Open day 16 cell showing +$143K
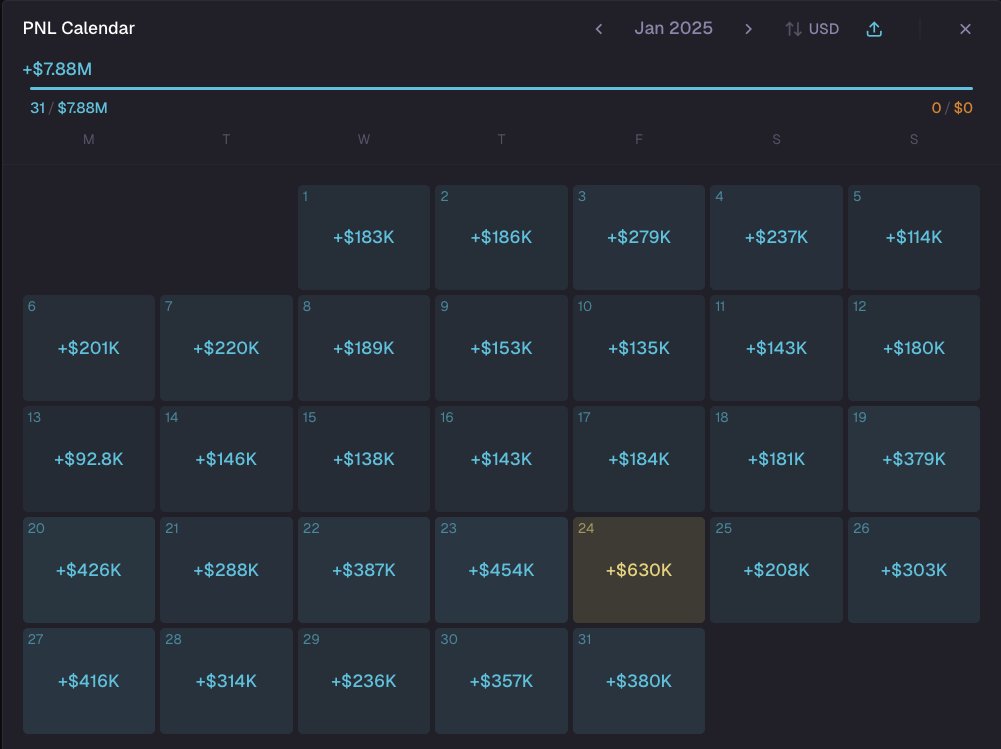This screenshot has height=749, width=1001. click(501, 459)
